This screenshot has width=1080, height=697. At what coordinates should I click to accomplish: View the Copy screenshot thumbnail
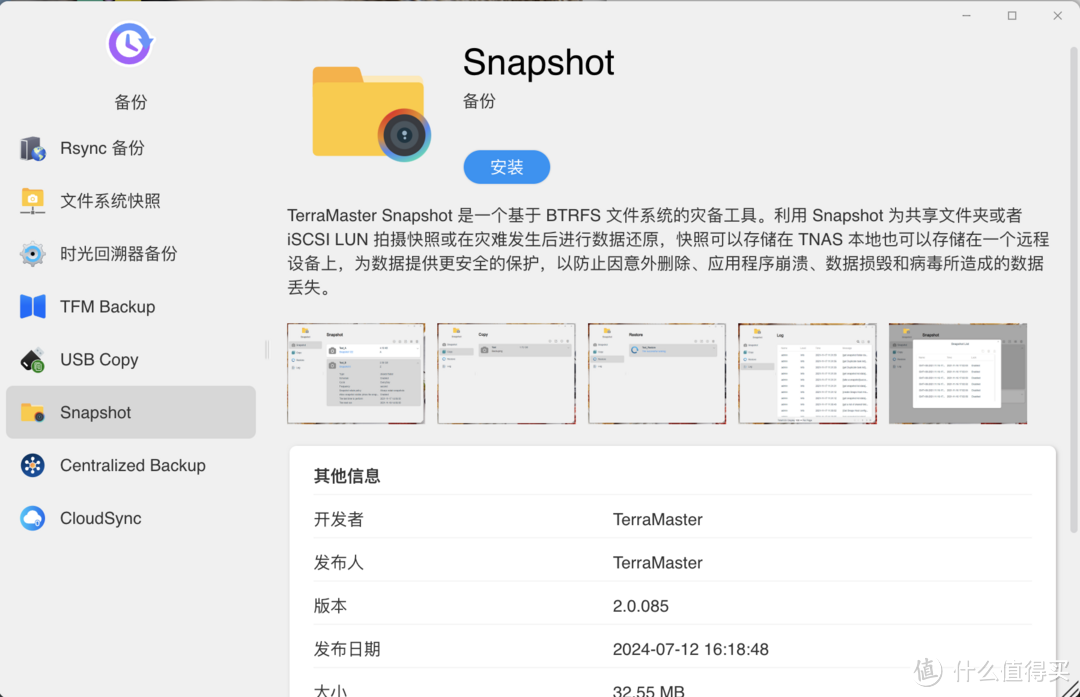coord(506,372)
